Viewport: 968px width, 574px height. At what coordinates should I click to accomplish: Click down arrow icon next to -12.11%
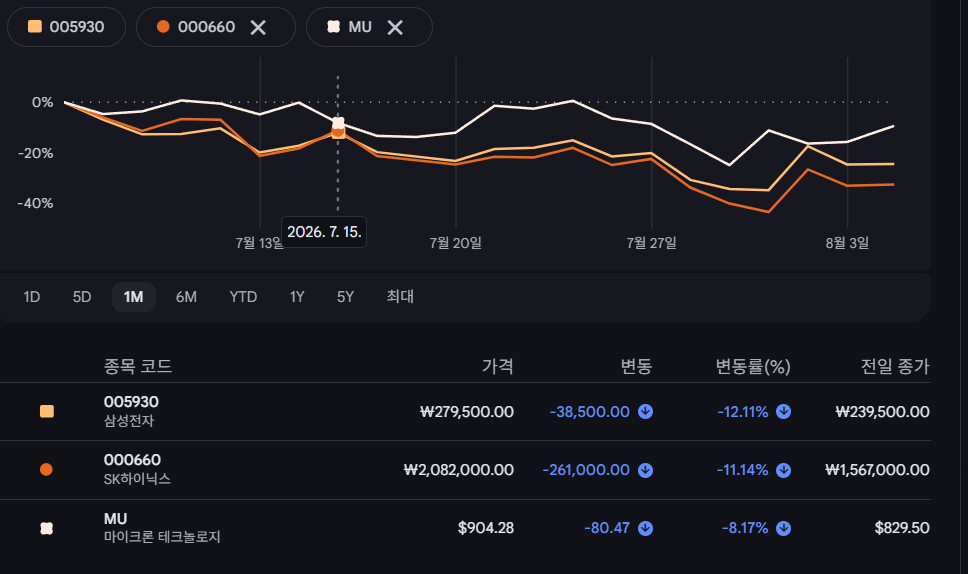click(x=783, y=412)
